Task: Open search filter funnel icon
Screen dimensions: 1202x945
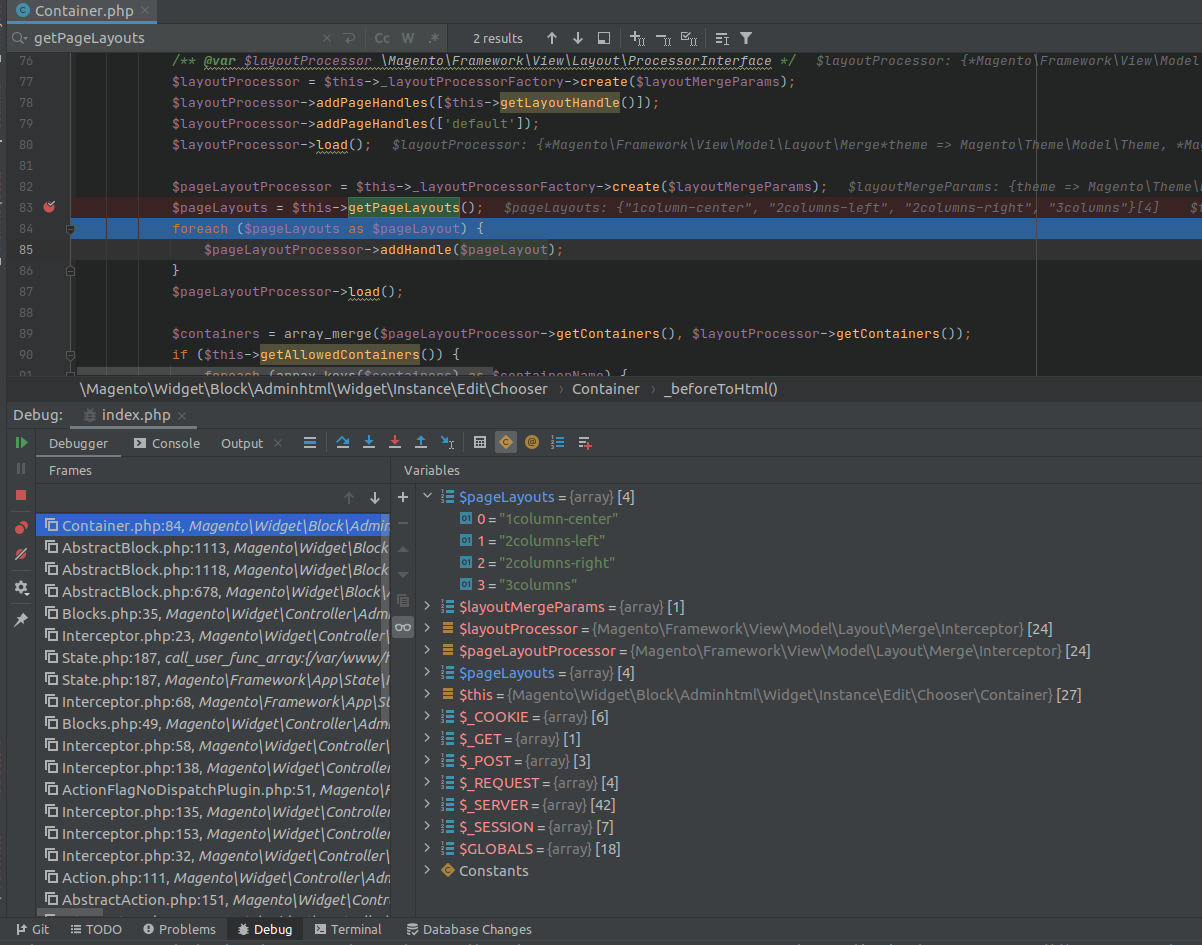Action: (746, 38)
